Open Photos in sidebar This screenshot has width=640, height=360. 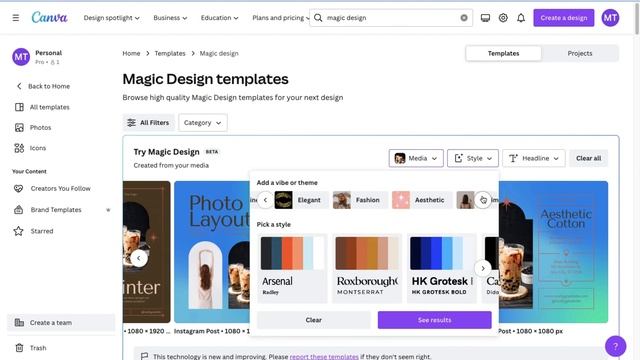(x=33, y=127)
